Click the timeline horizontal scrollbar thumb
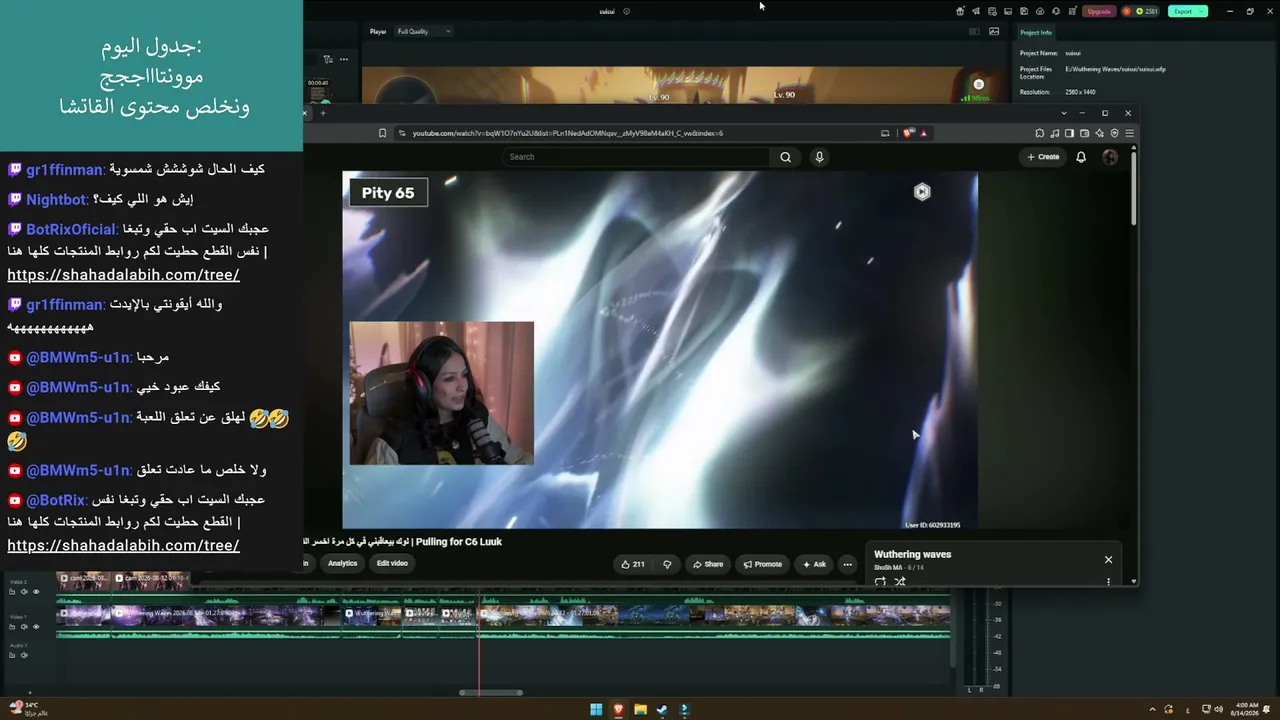The width and height of the screenshot is (1280, 720). click(x=491, y=692)
